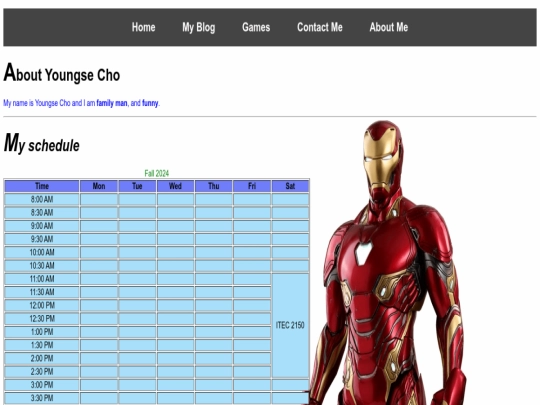Select the 10:00 AM time cell

(42, 252)
